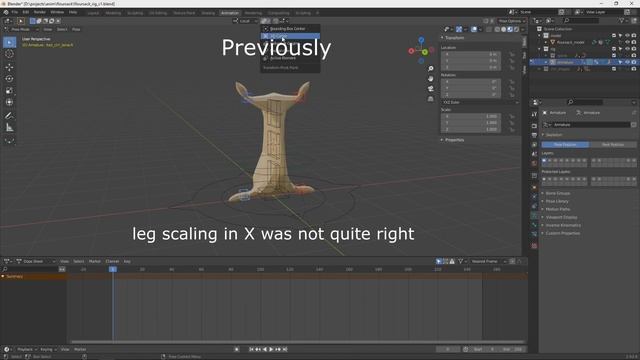Switch perspective orthographic grid icon
Image resolution: width=640 pixels, height=360 pixels.
click(431, 99)
